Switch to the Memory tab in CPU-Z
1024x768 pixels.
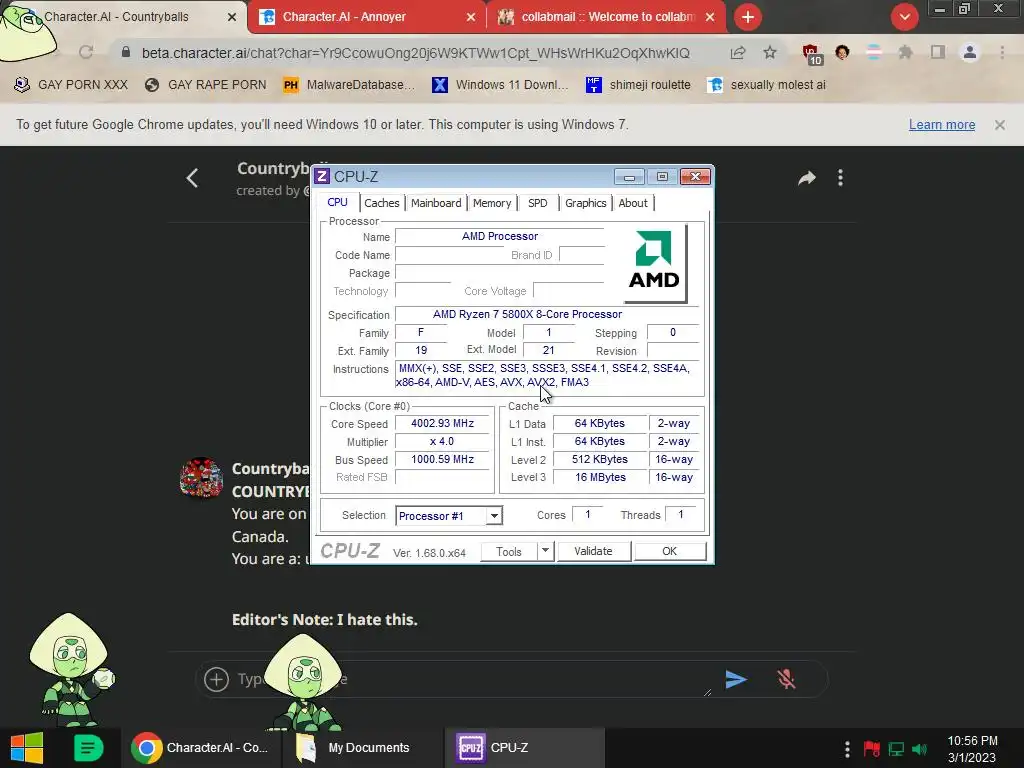[492, 203]
